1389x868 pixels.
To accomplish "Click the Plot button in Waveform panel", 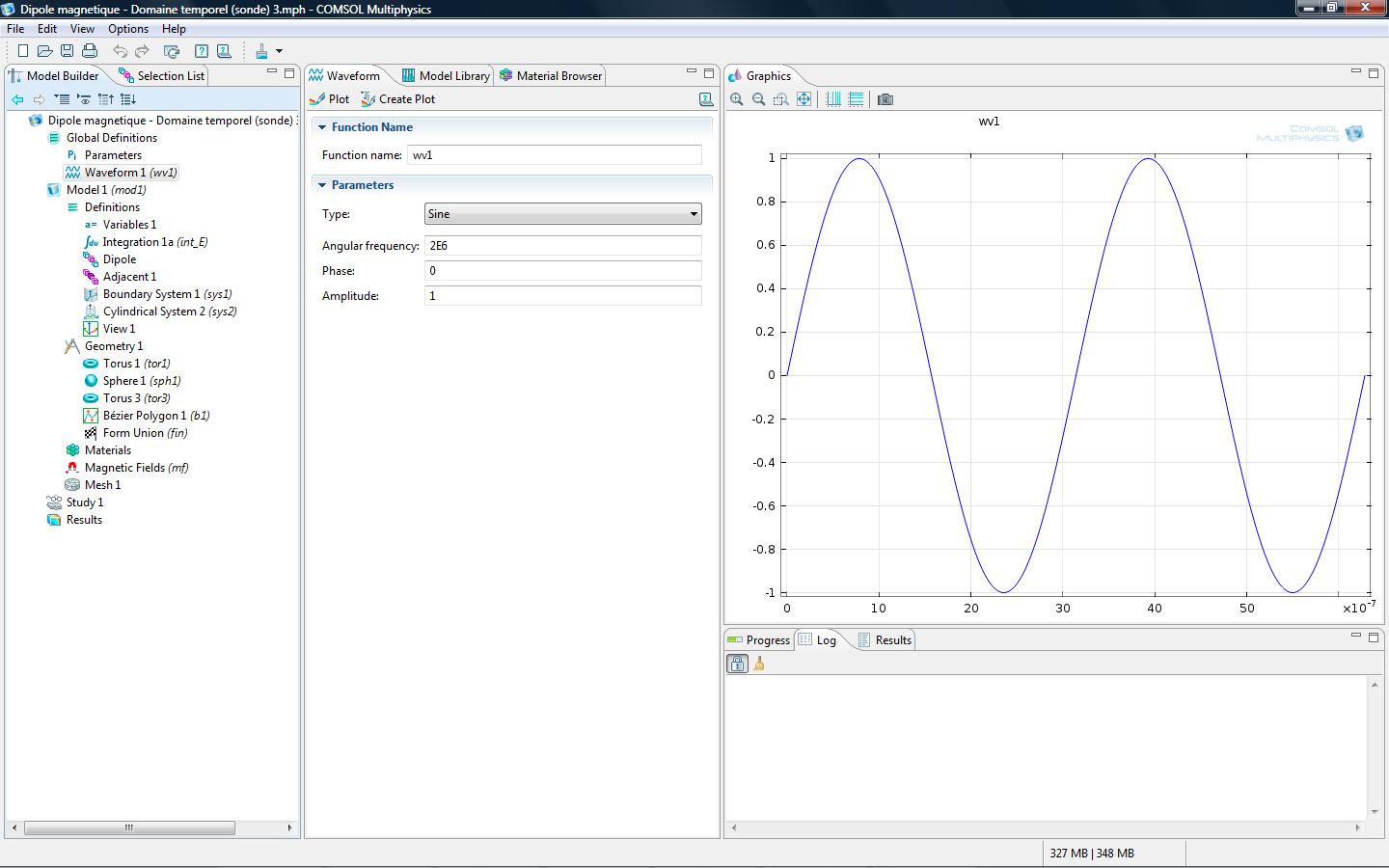I will pyautogui.click(x=330, y=99).
